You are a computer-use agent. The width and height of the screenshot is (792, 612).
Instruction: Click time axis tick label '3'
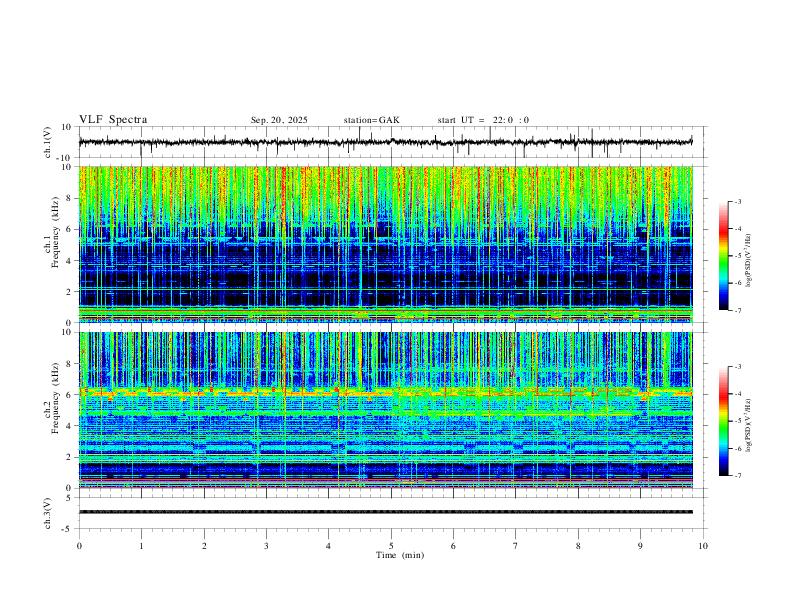[x=266, y=546]
